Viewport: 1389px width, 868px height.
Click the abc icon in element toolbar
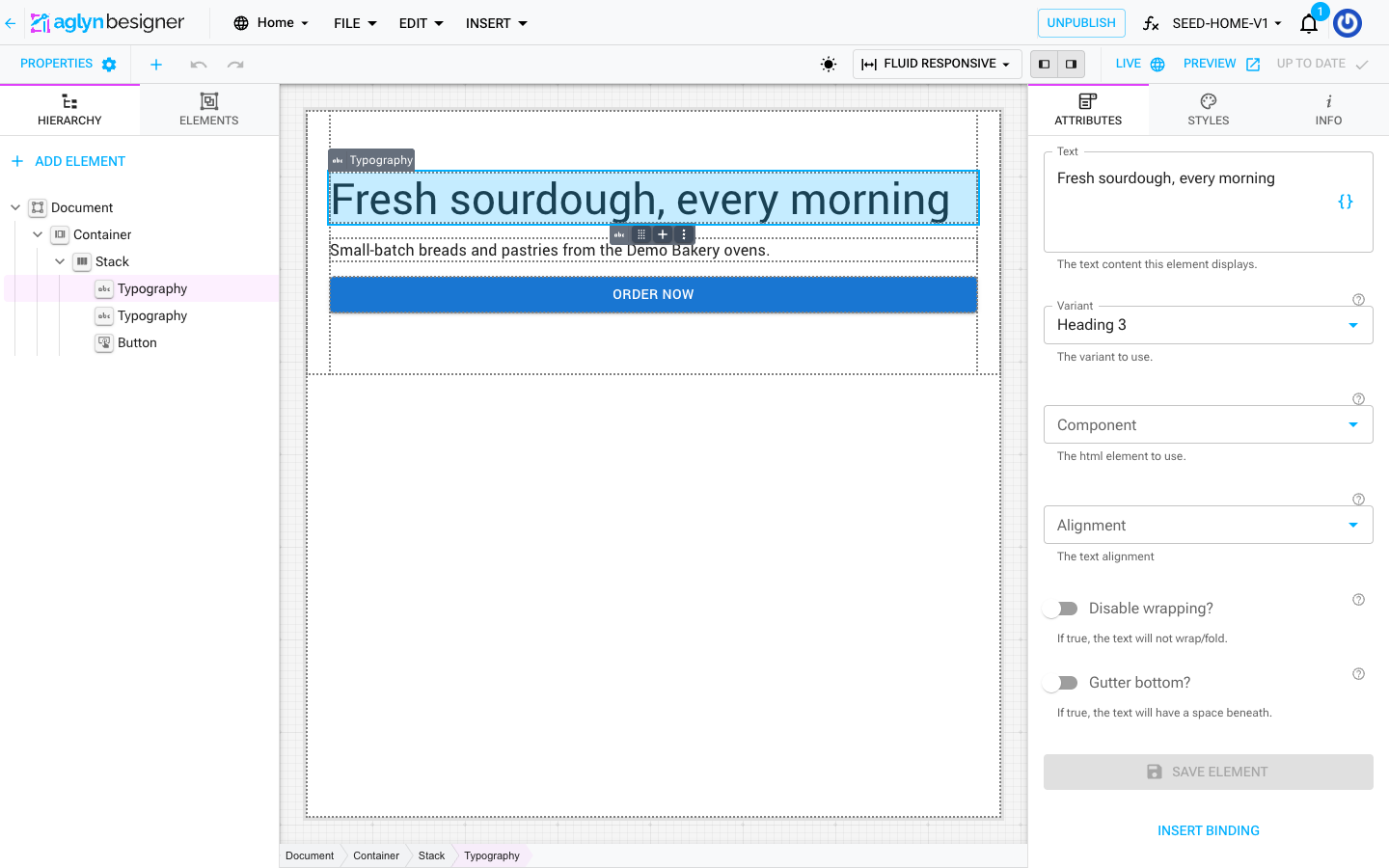pos(619,234)
